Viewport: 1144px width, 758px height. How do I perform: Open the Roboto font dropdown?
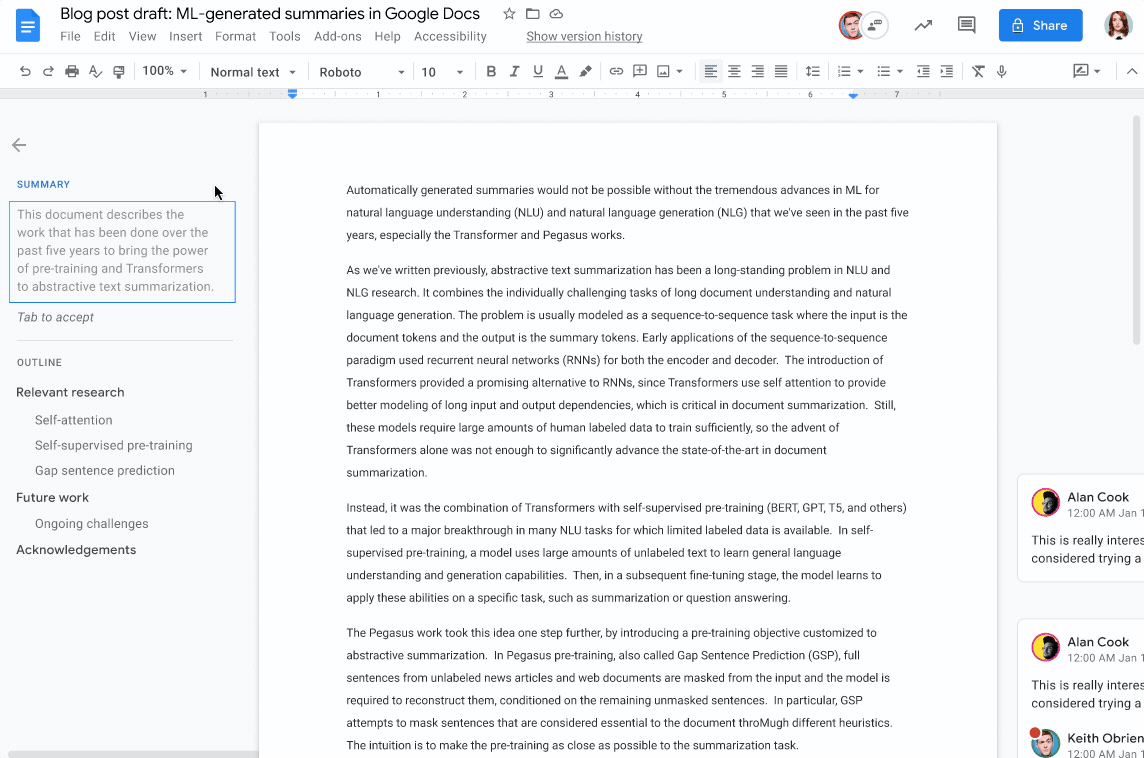[x=361, y=72]
